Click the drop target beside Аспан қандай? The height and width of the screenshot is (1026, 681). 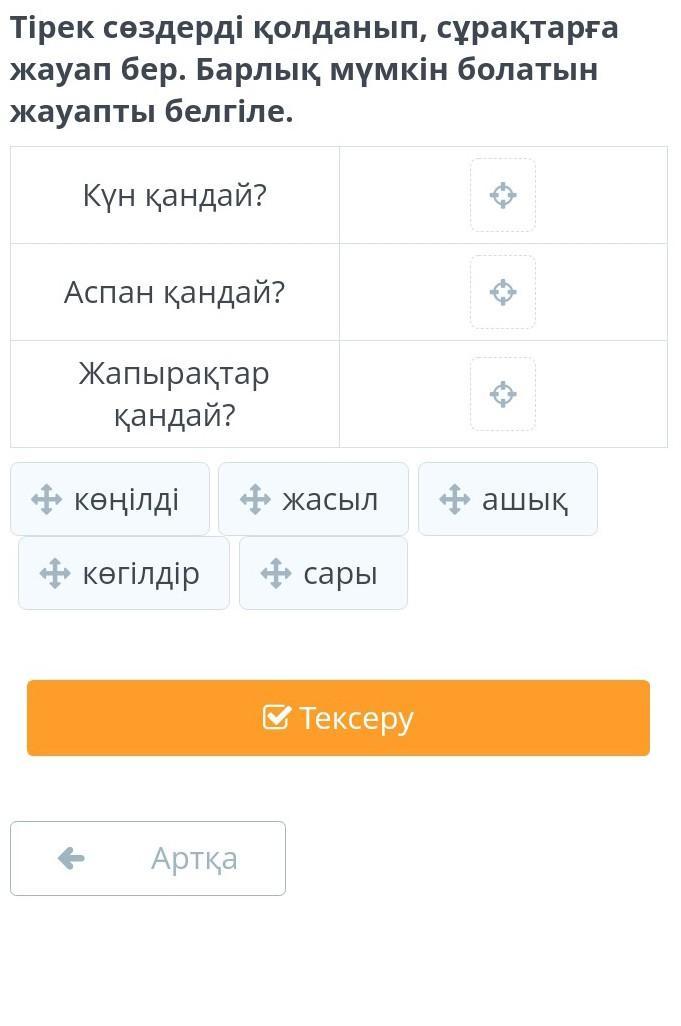click(x=502, y=292)
